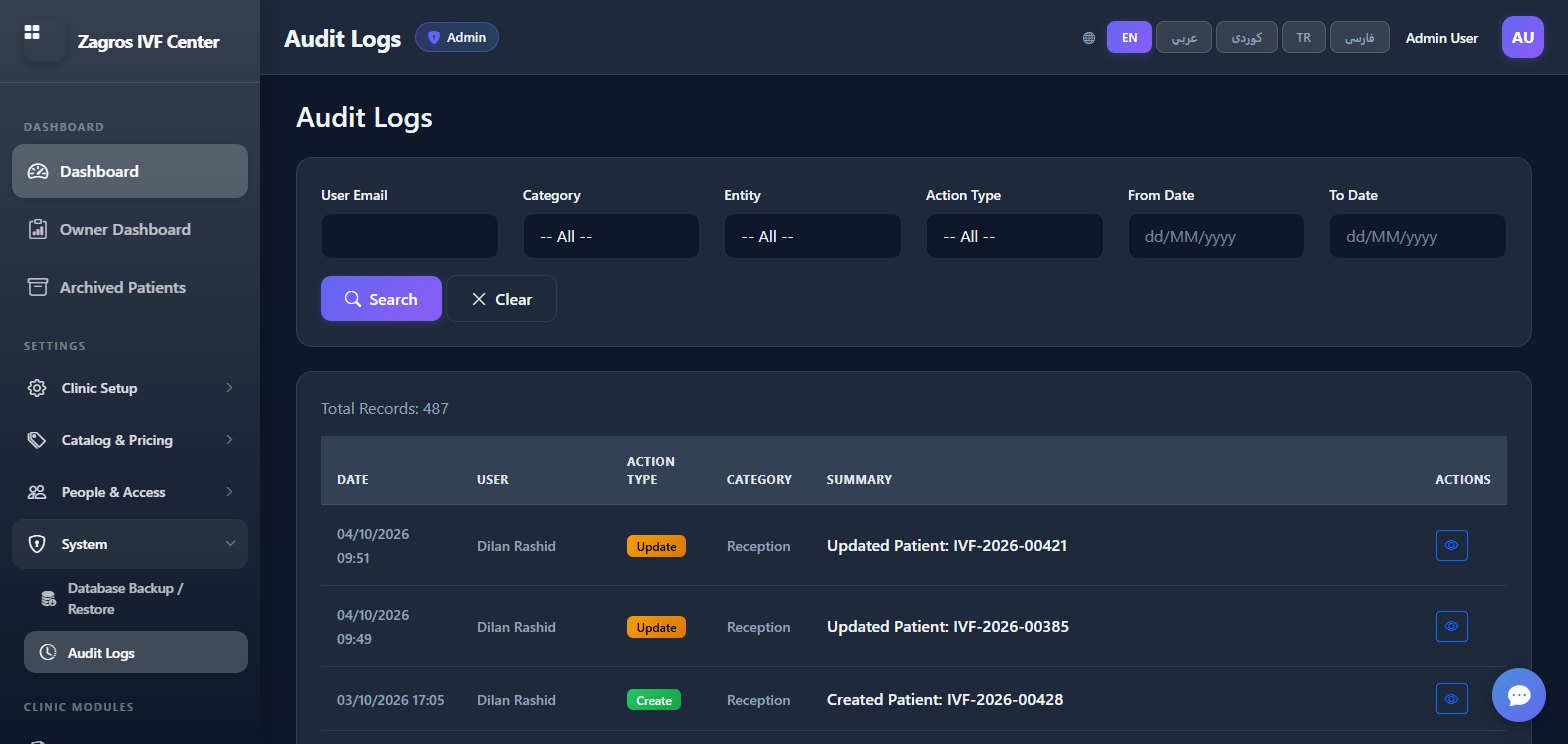Click the Database Backup stack icon
Viewport: 1568px width, 744px height.
[x=47, y=599]
